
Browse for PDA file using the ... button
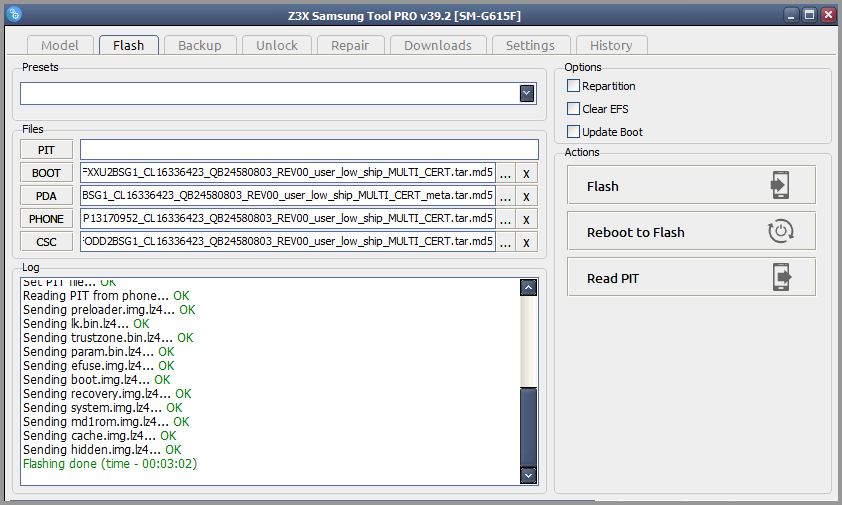[x=505, y=197]
